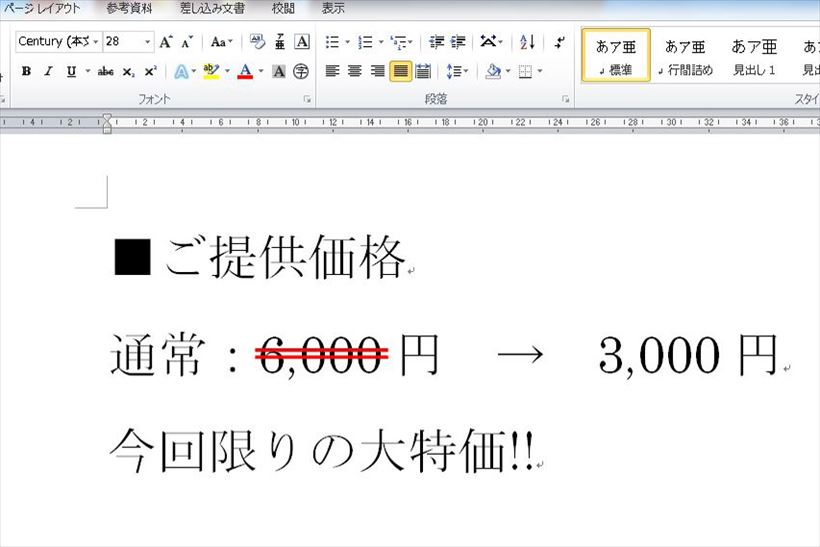Apply paragraph shading with paint bucket
The height and width of the screenshot is (547, 820).
[x=493, y=71]
